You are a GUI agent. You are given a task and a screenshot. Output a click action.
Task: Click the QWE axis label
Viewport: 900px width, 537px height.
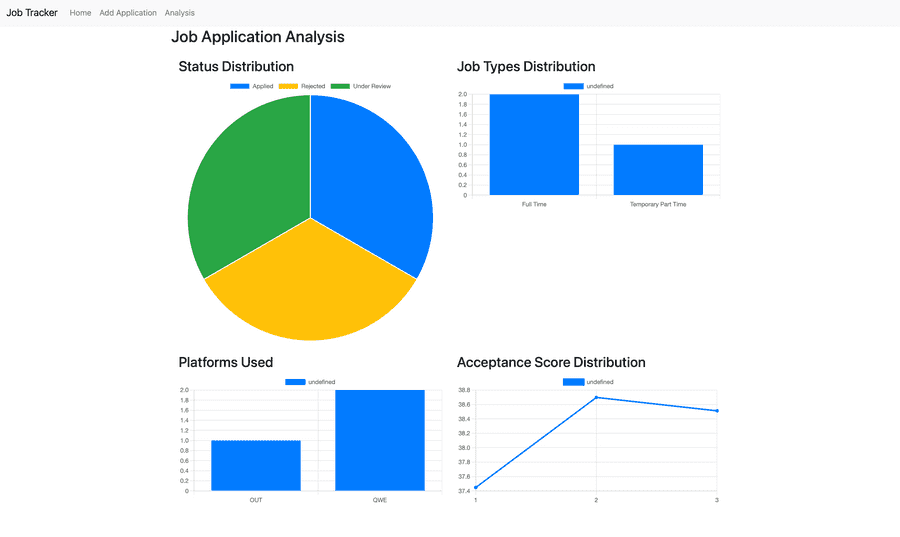pos(380,500)
